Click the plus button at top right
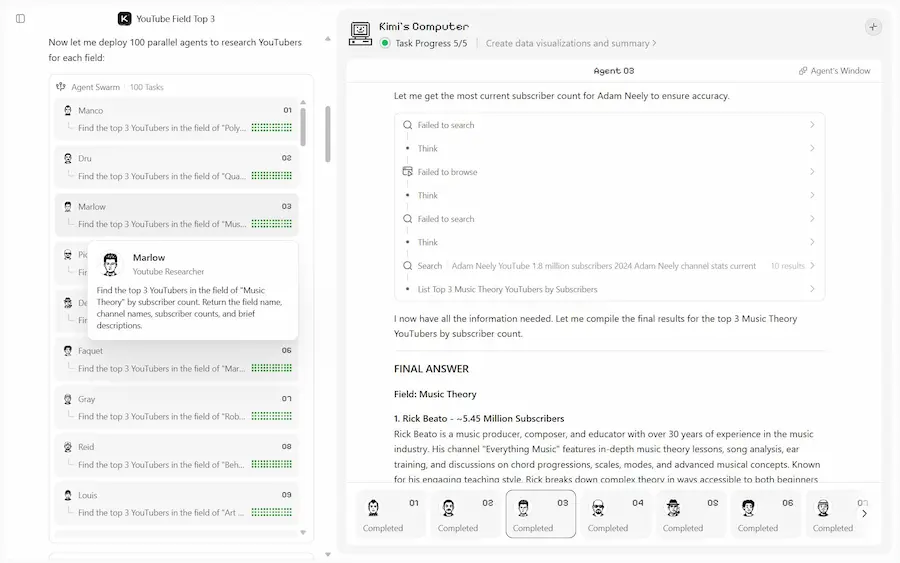Viewport: 900px width, 563px height. point(873,27)
